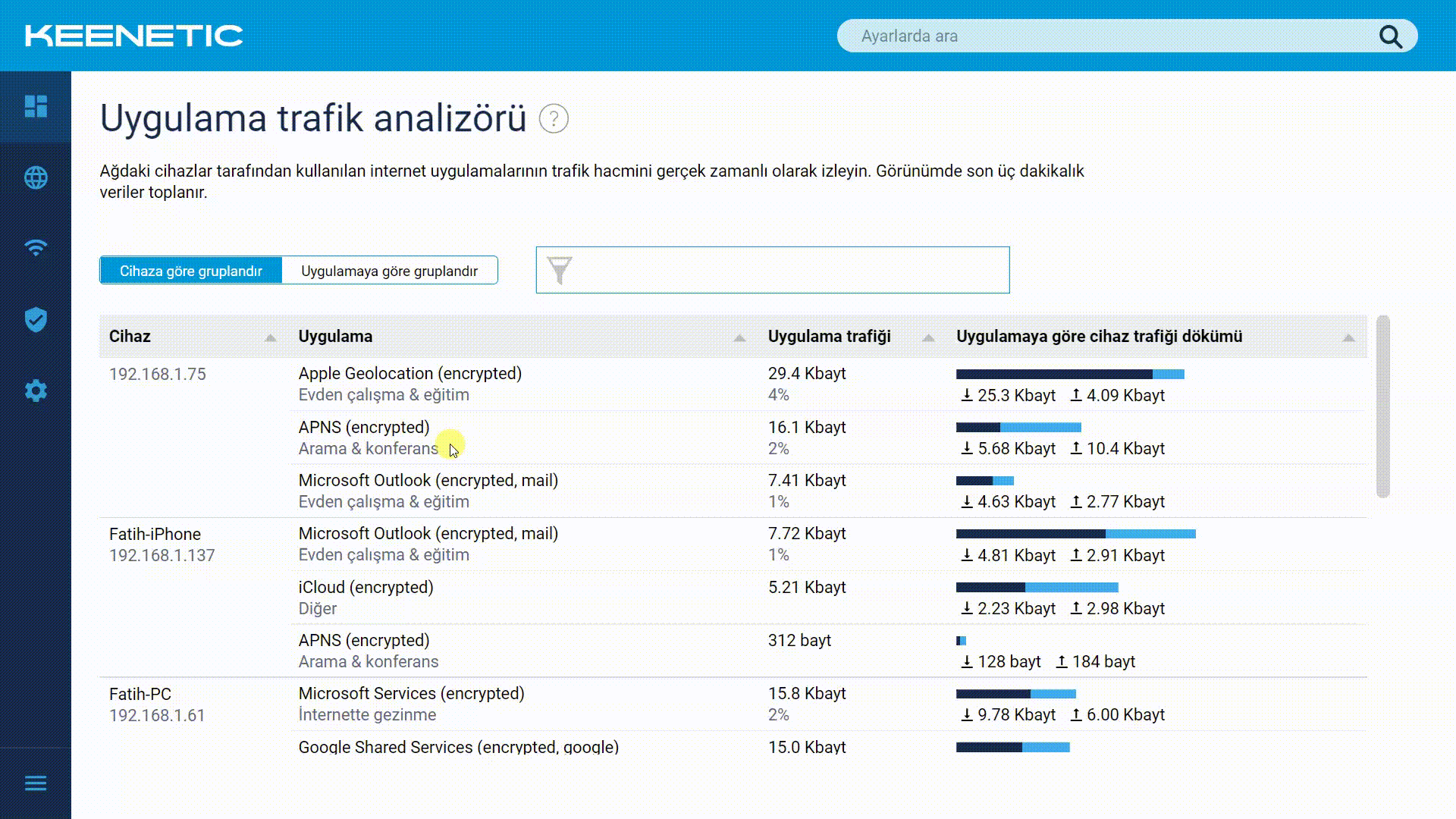This screenshot has width=1456, height=819.
Task: Click 'Microsoft Services (encrypted)' entry
Action: (x=412, y=694)
